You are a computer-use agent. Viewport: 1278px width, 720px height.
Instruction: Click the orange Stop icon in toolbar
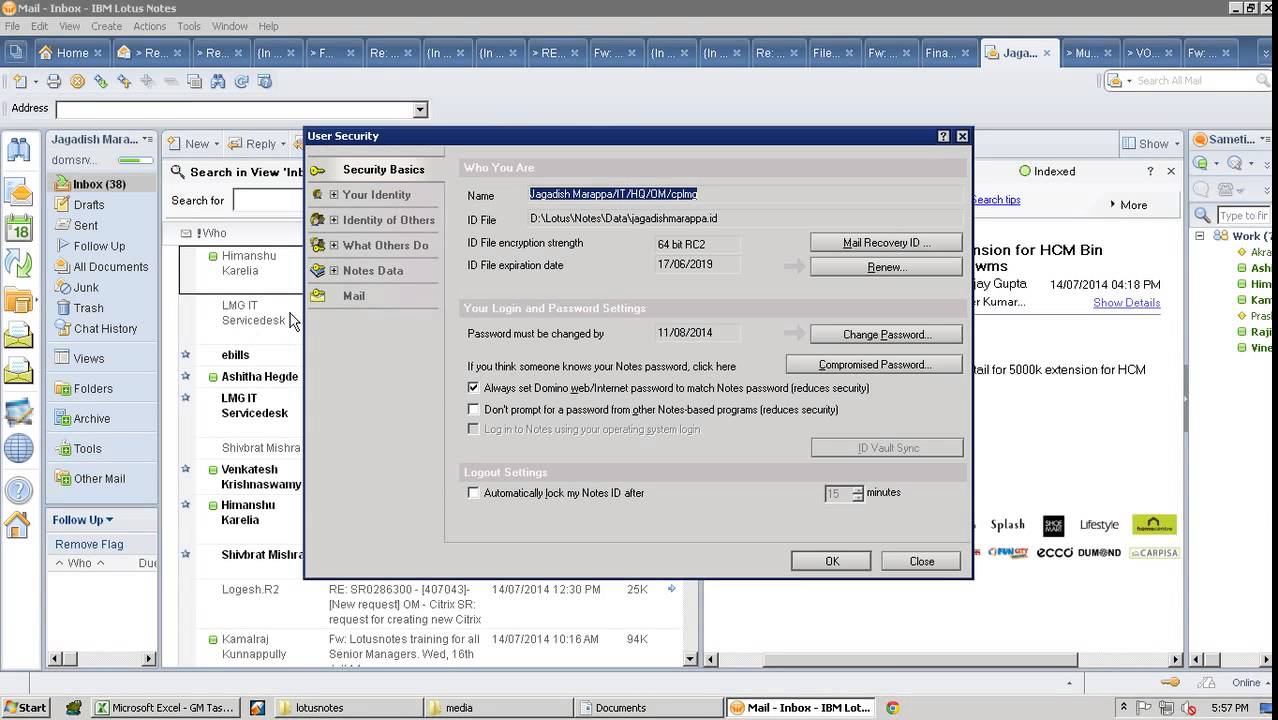(77, 81)
